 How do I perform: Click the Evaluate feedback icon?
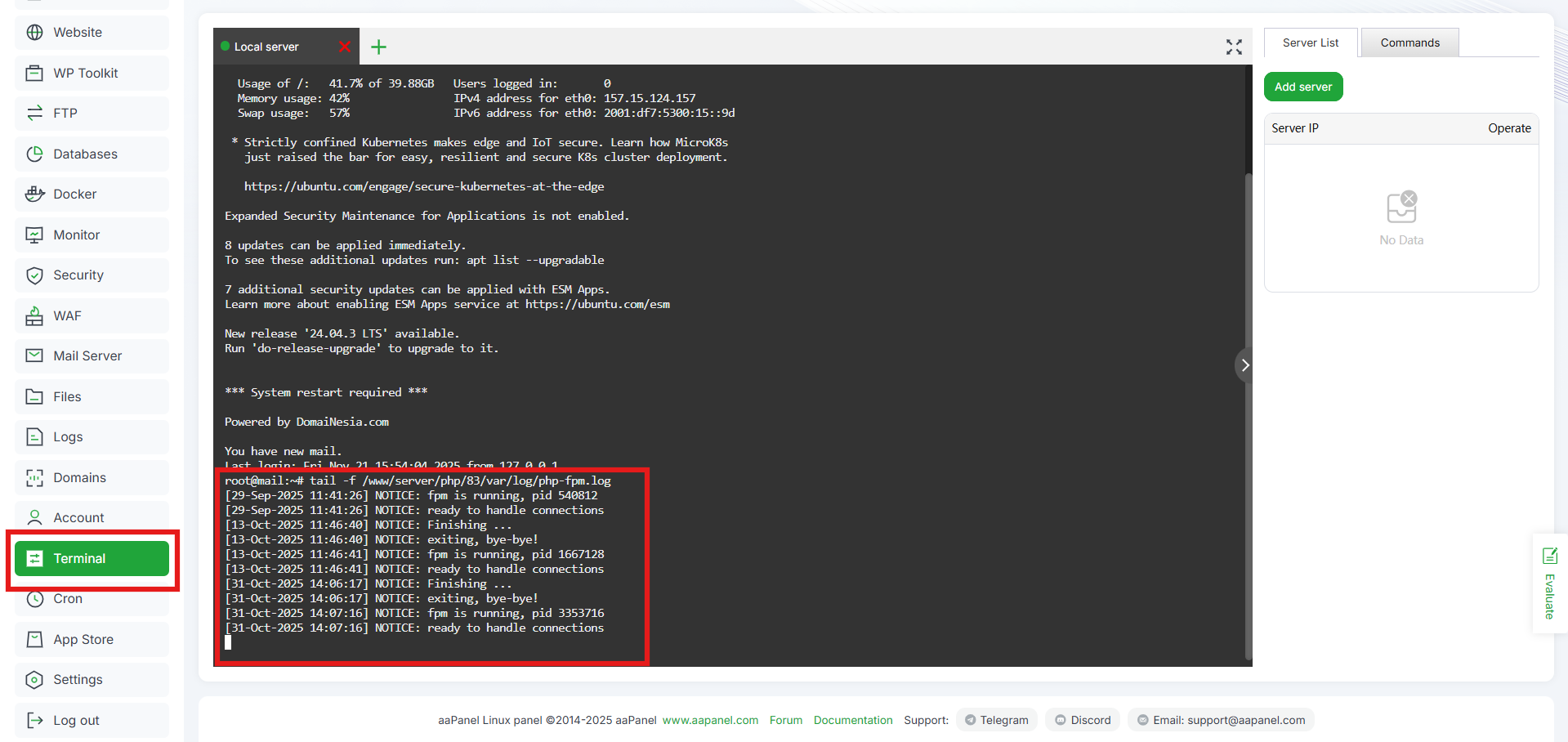(1550, 556)
